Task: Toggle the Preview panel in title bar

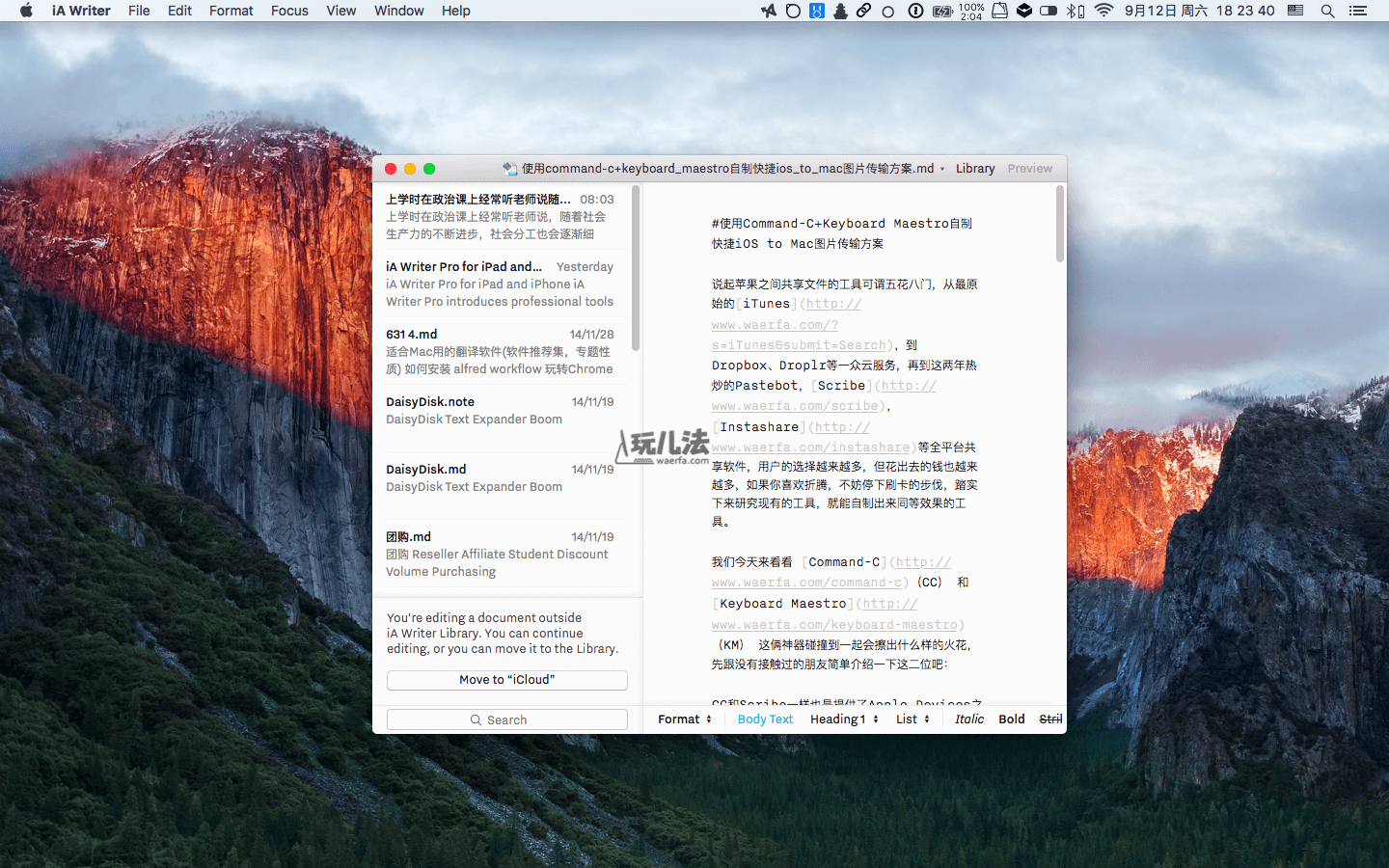Action: point(1030,168)
